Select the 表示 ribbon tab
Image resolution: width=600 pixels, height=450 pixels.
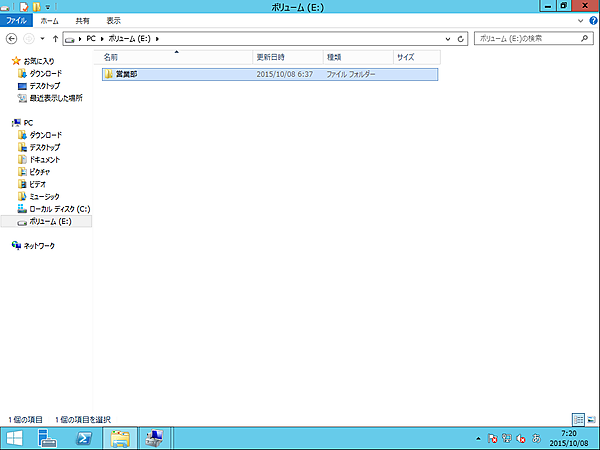pyautogui.click(x=113, y=21)
